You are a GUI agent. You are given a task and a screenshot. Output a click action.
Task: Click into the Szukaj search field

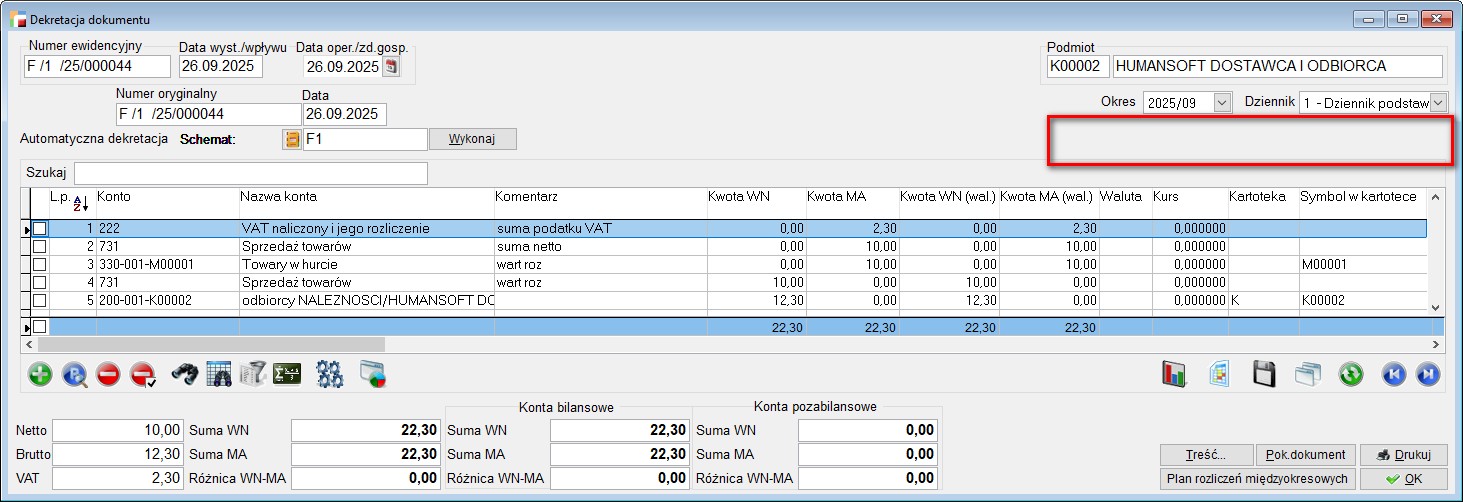(250, 173)
